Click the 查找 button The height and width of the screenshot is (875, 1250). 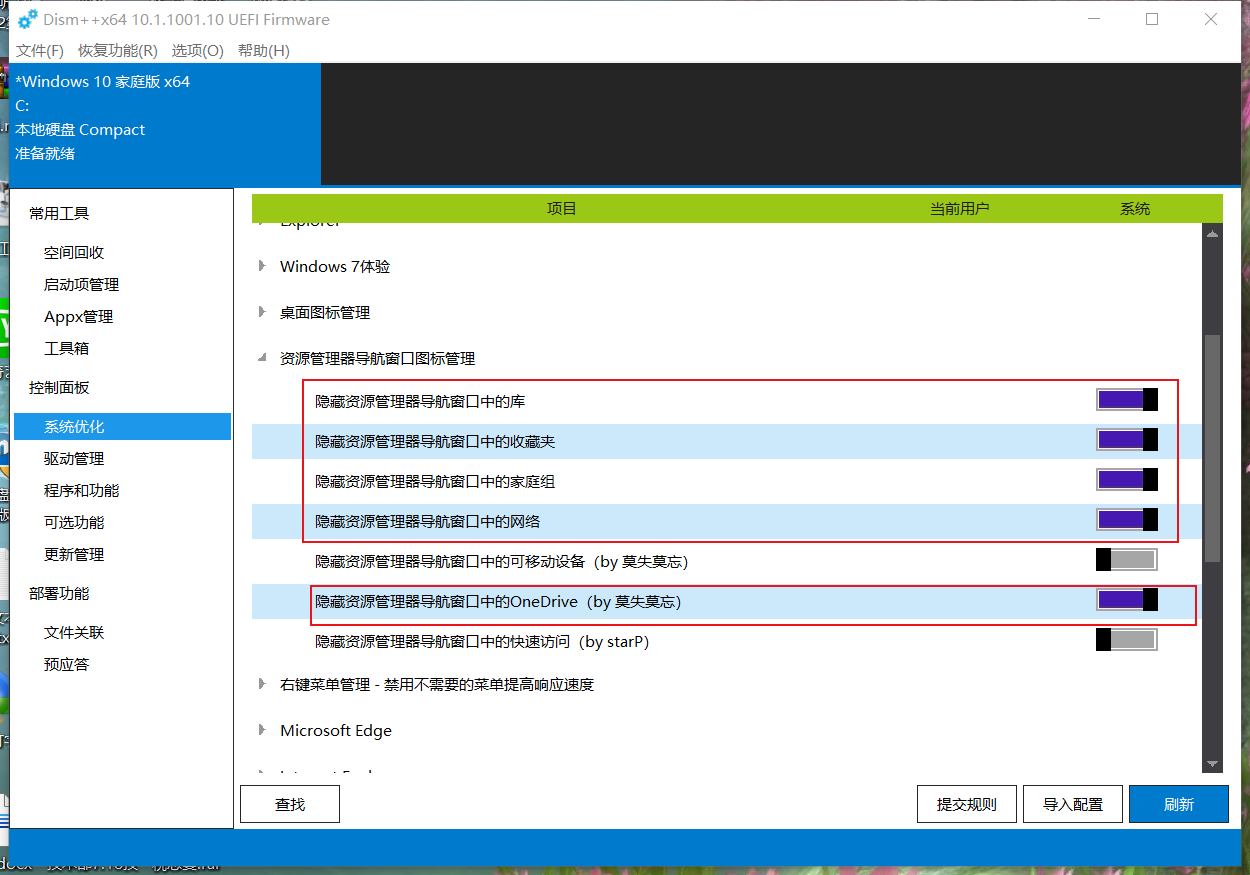[290, 804]
